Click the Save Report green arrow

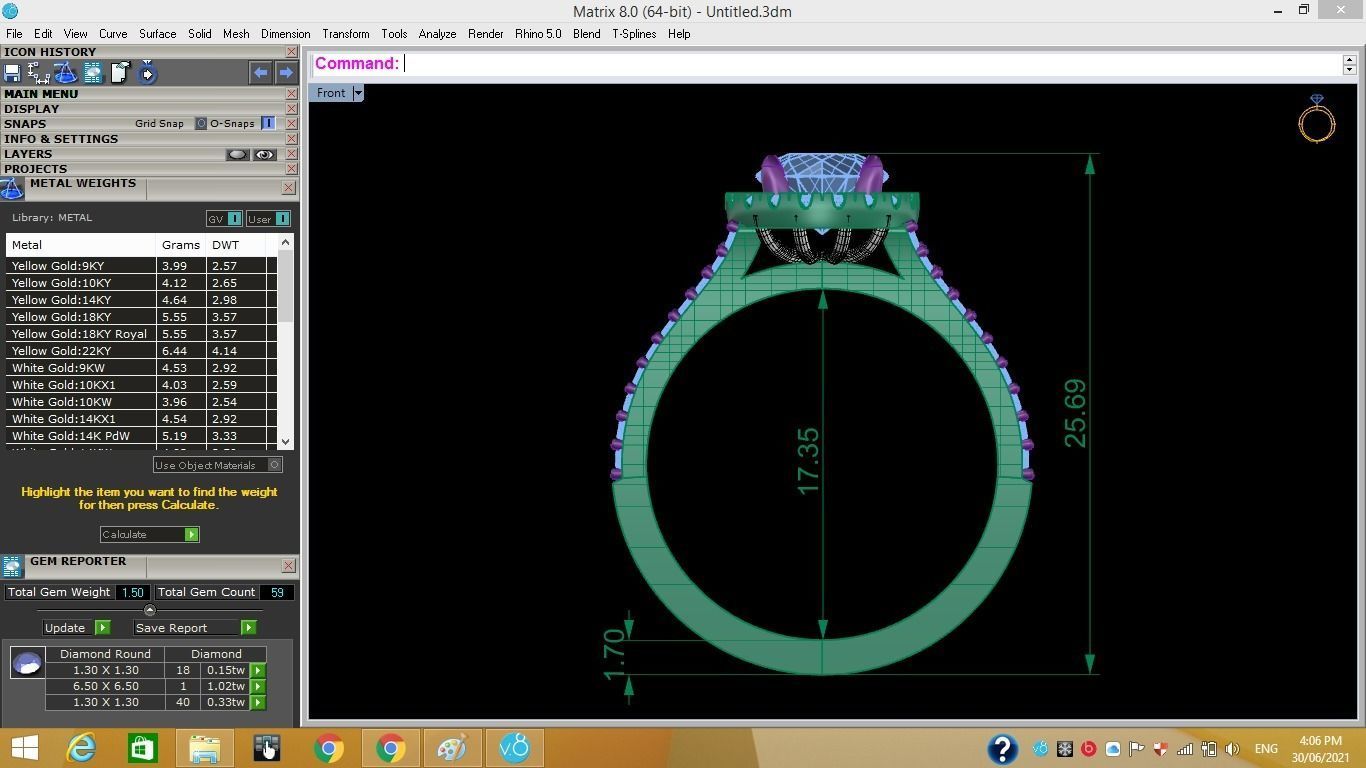click(x=248, y=628)
